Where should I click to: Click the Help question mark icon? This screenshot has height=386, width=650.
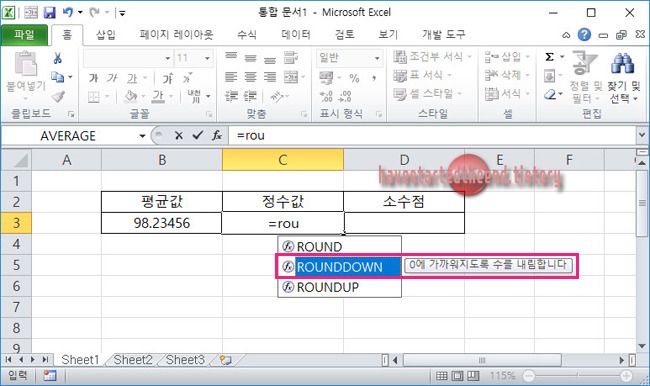(584, 35)
